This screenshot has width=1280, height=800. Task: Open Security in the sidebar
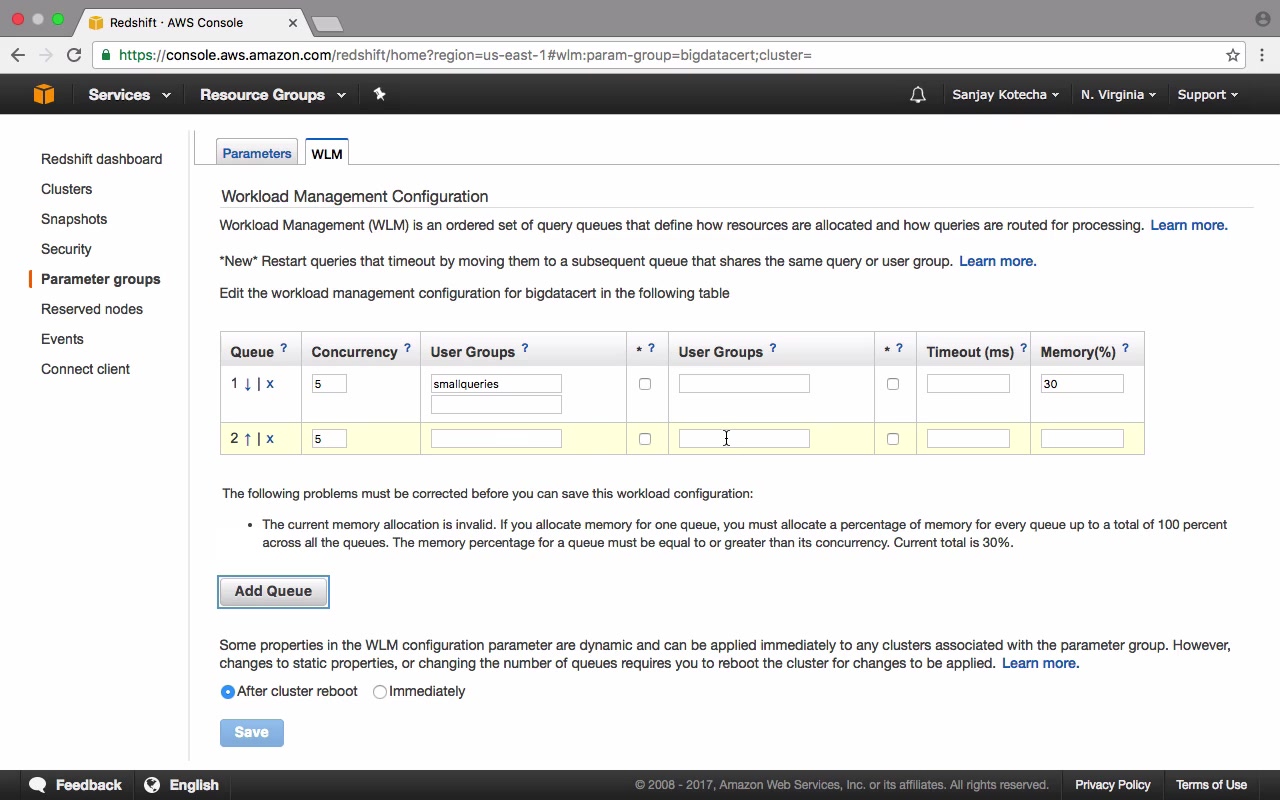coord(66,249)
